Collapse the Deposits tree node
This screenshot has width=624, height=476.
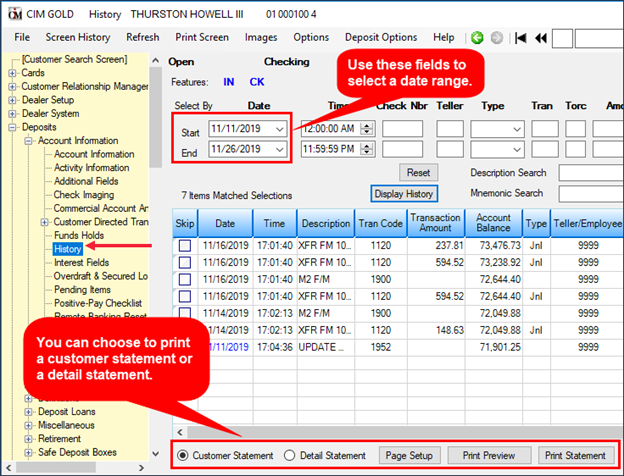point(12,127)
